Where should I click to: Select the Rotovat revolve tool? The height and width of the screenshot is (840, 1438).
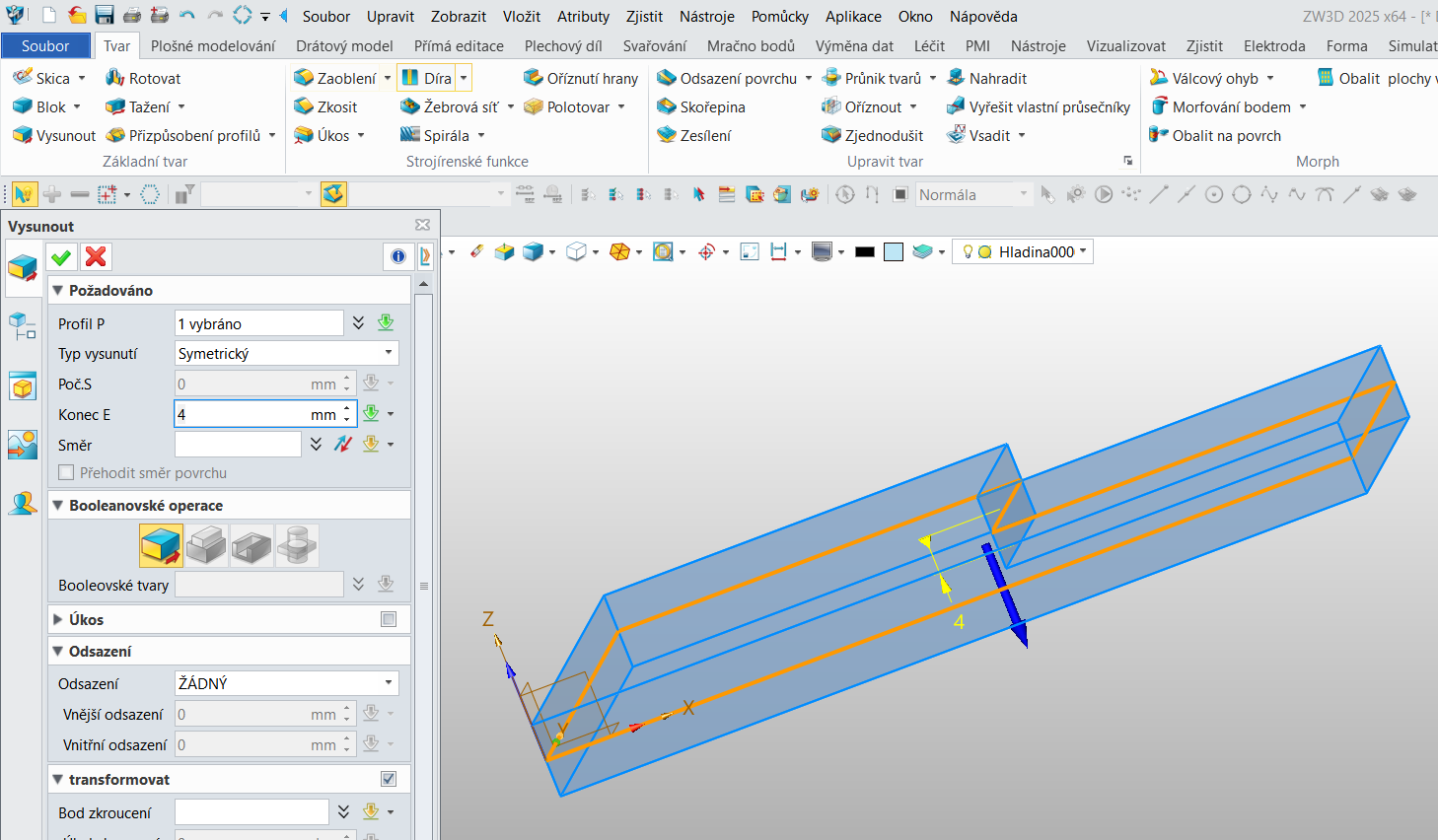[144, 78]
